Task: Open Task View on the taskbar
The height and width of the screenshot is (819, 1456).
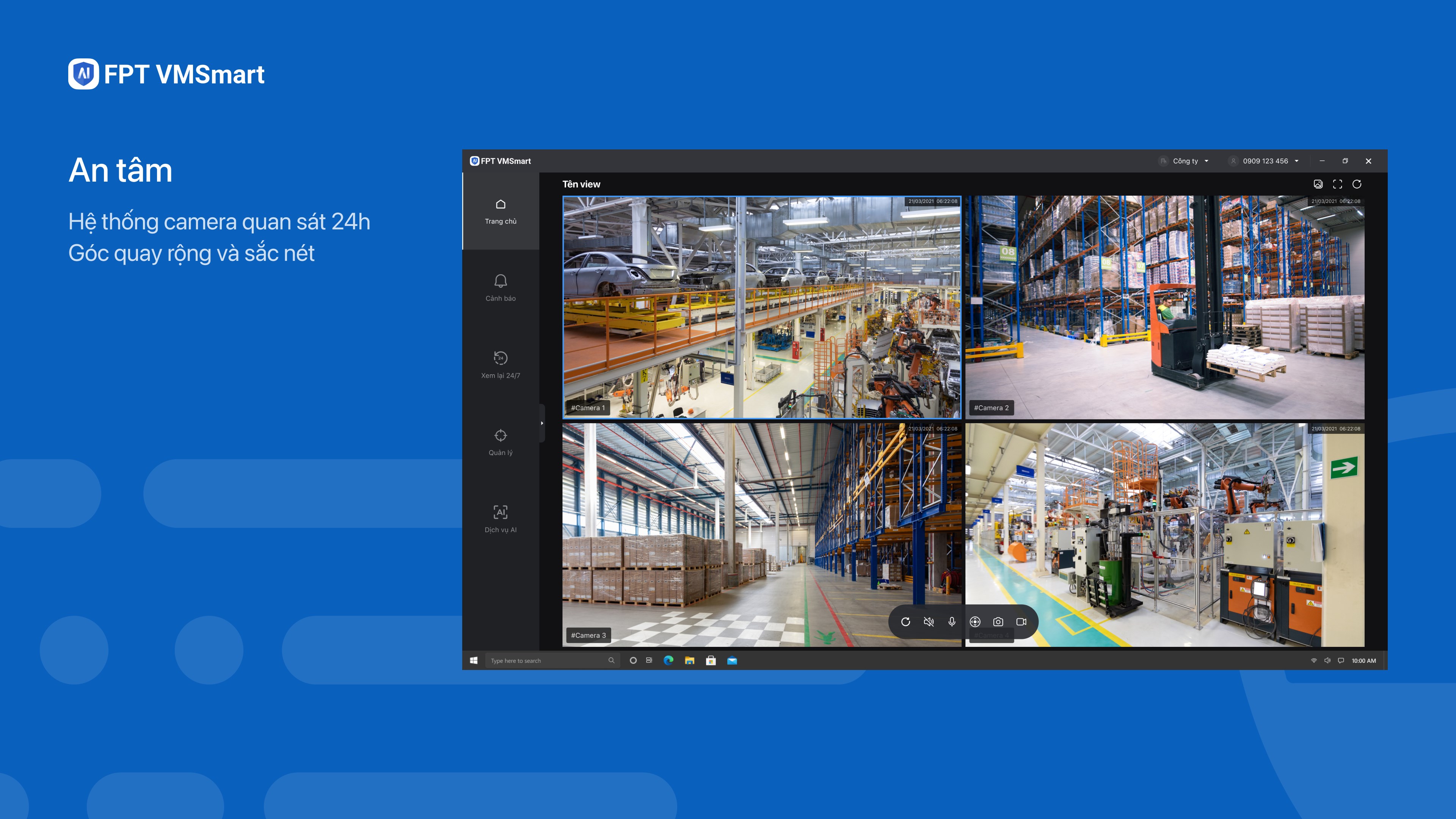Action: tap(650, 661)
